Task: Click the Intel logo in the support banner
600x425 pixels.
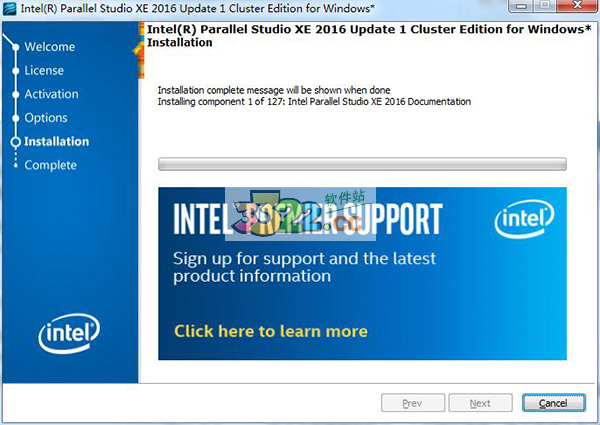Action: pos(524,219)
